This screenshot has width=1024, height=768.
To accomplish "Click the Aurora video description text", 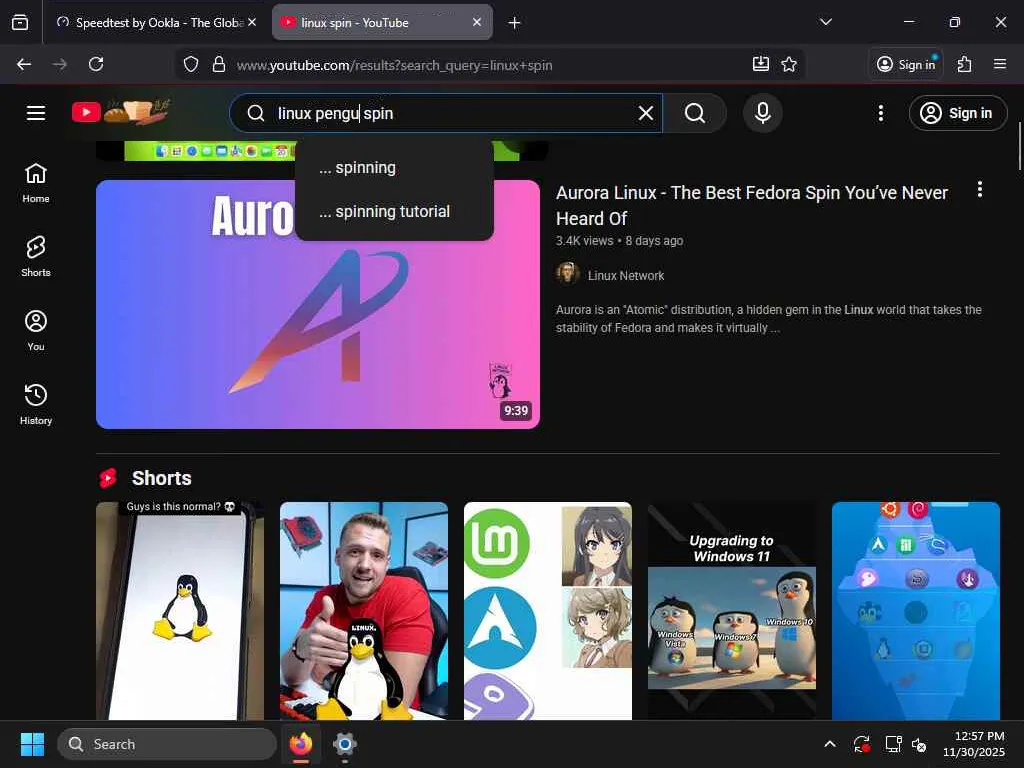I will pyautogui.click(x=769, y=319).
